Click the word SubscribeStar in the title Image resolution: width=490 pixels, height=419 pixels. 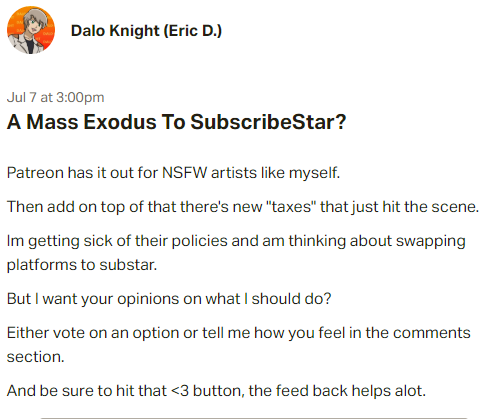point(261,122)
